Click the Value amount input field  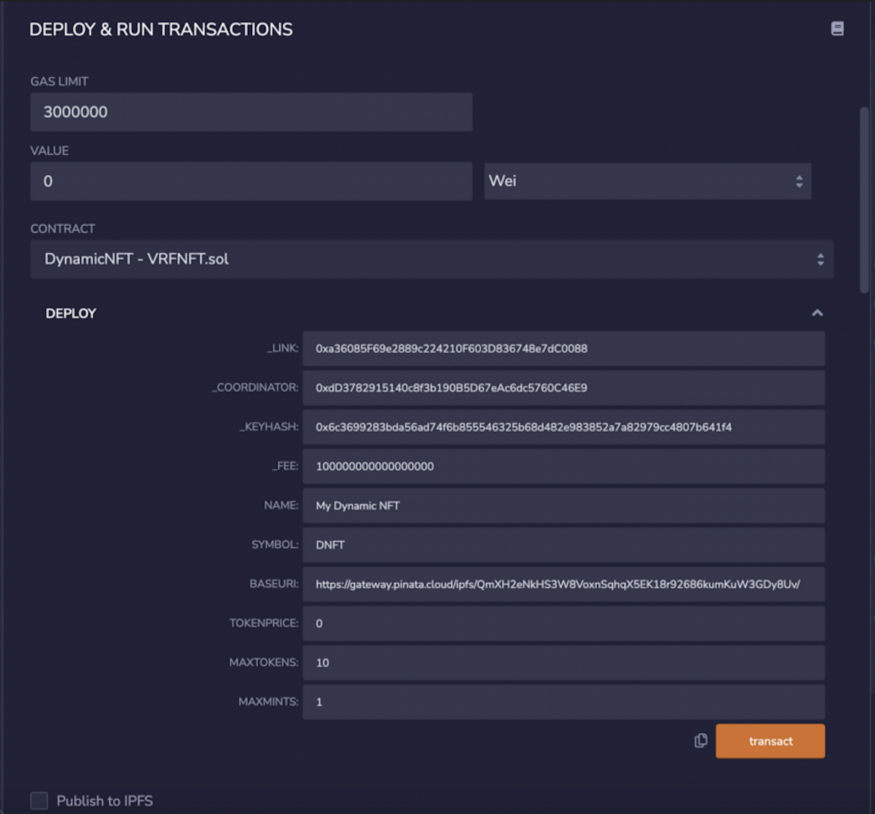click(251, 182)
